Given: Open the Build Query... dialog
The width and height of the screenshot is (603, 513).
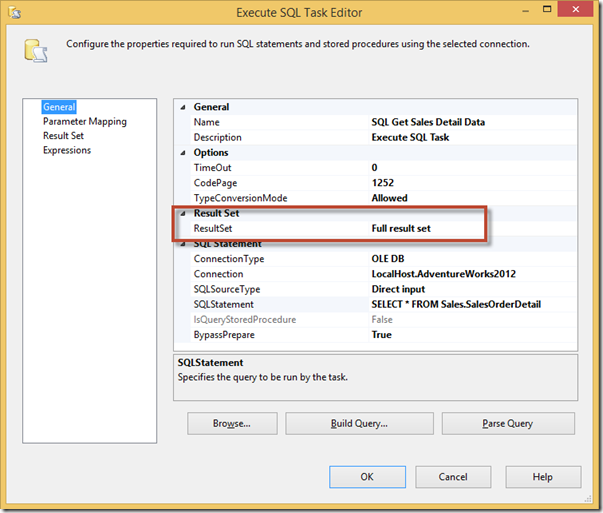Looking at the screenshot, I should [x=359, y=423].
